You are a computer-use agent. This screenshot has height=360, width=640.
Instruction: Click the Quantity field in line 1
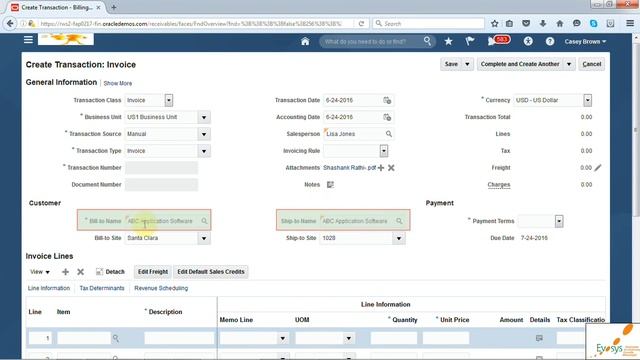tap(393, 338)
